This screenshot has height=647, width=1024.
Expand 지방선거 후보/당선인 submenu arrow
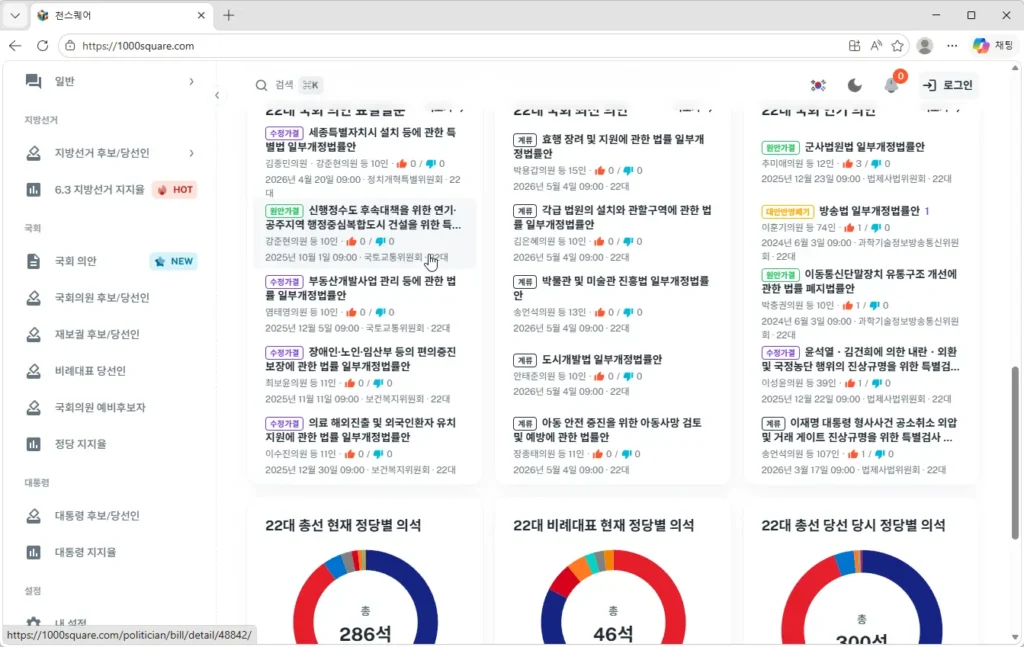tap(191, 153)
